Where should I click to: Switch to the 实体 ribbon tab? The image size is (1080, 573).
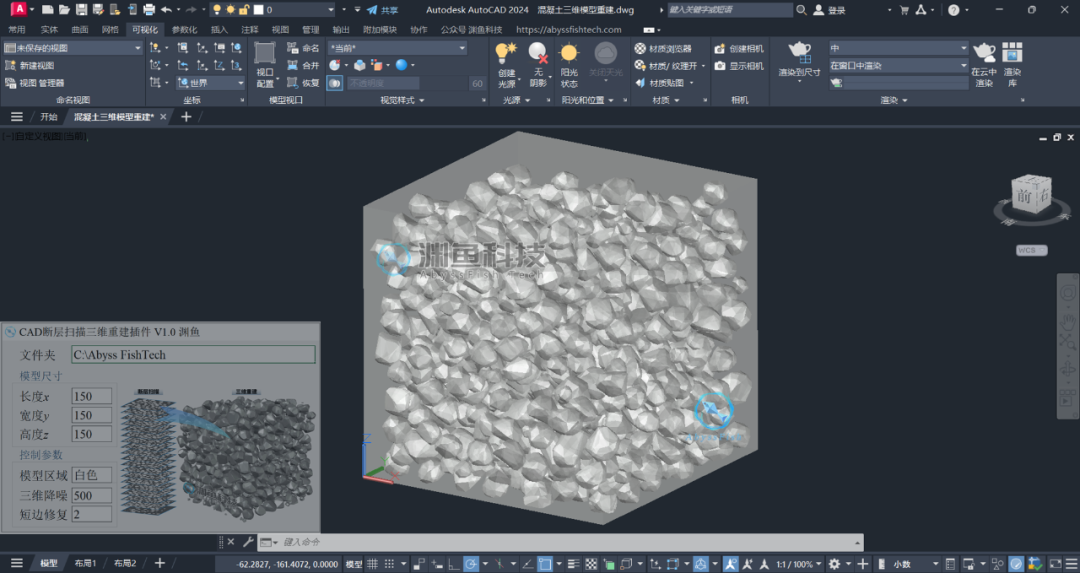(50, 30)
